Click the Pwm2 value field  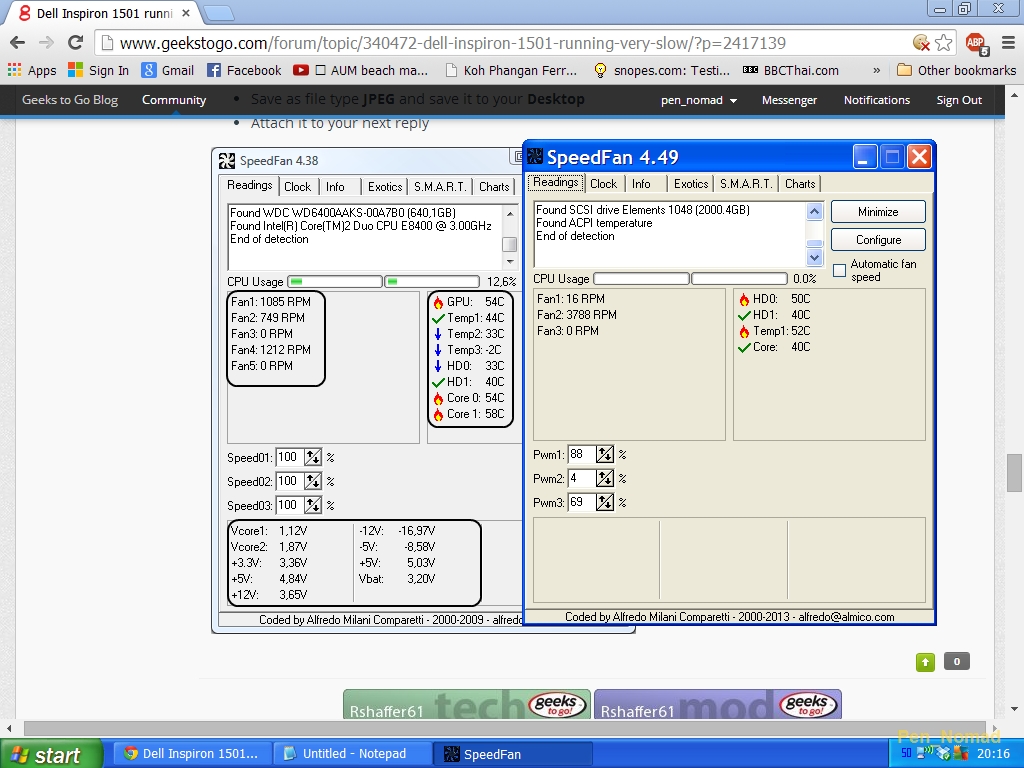(x=581, y=478)
